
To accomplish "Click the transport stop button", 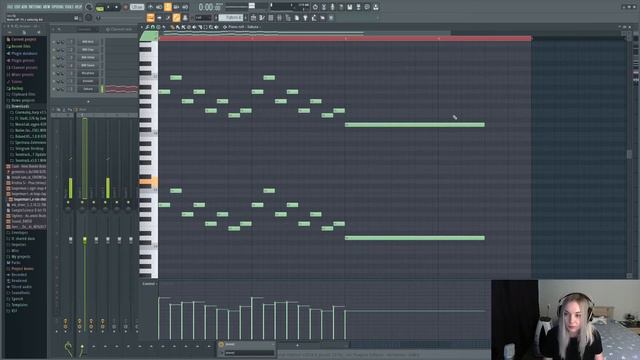I will pyautogui.click(x=116, y=7).
